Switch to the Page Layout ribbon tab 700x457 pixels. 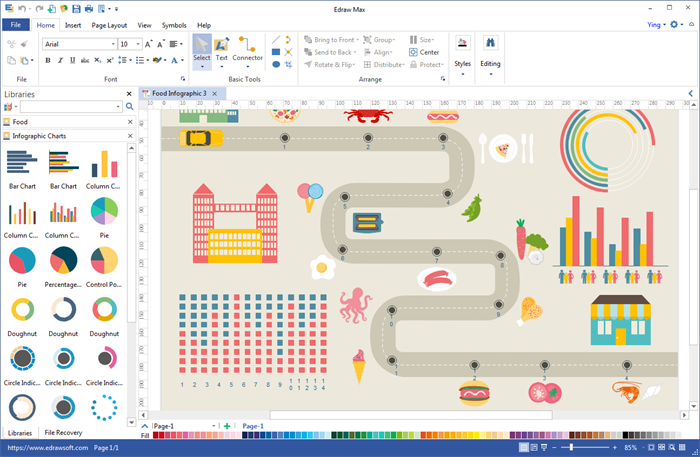(109, 24)
